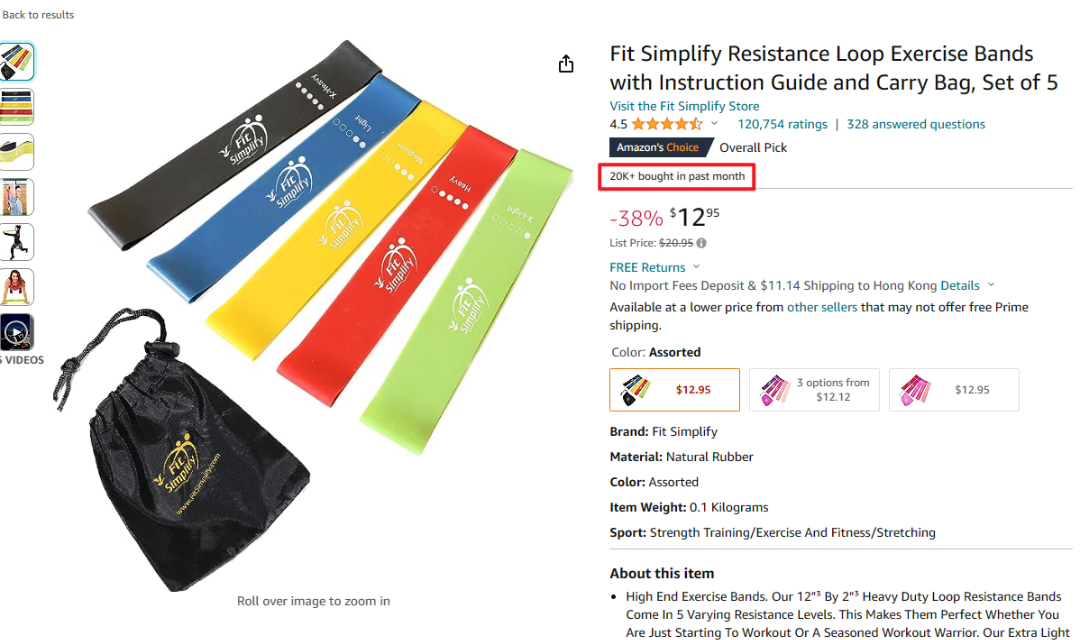Click the 4.5 star rating icons
Image resolution: width=1080 pixels, height=640 pixels.
pos(667,125)
